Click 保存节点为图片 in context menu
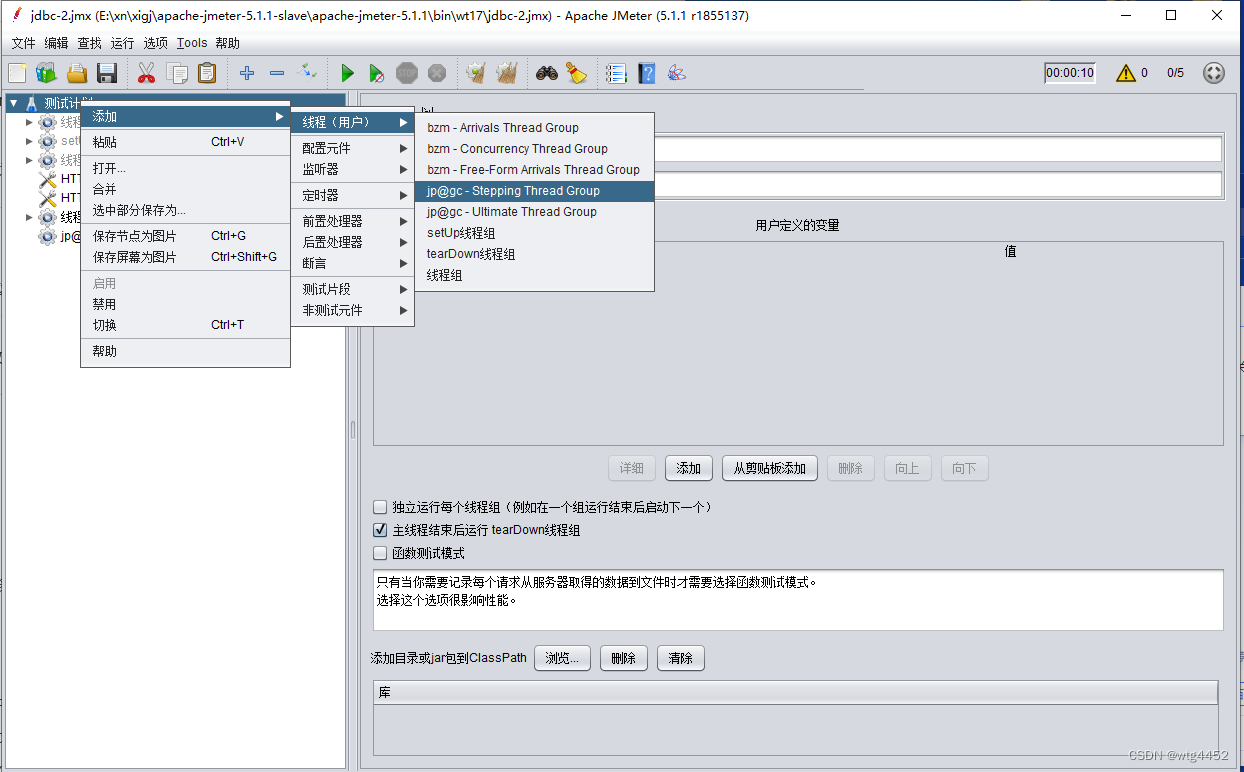This screenshot has width=1244, height=772. [185, 236]
